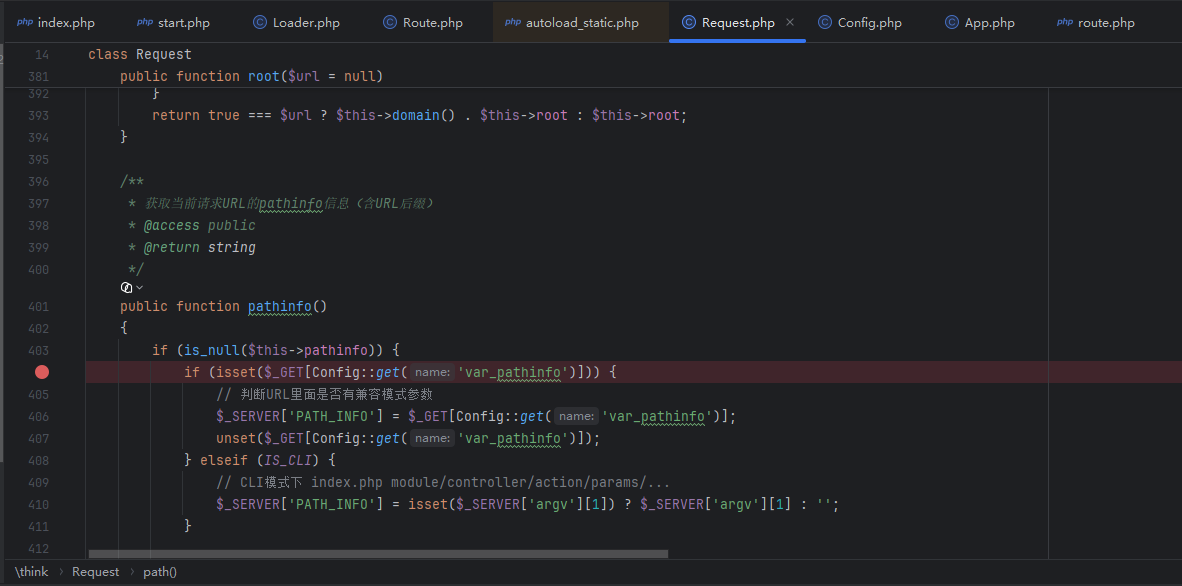
Task: Click the class icon on App.php tab
Action: click(952, 23)
